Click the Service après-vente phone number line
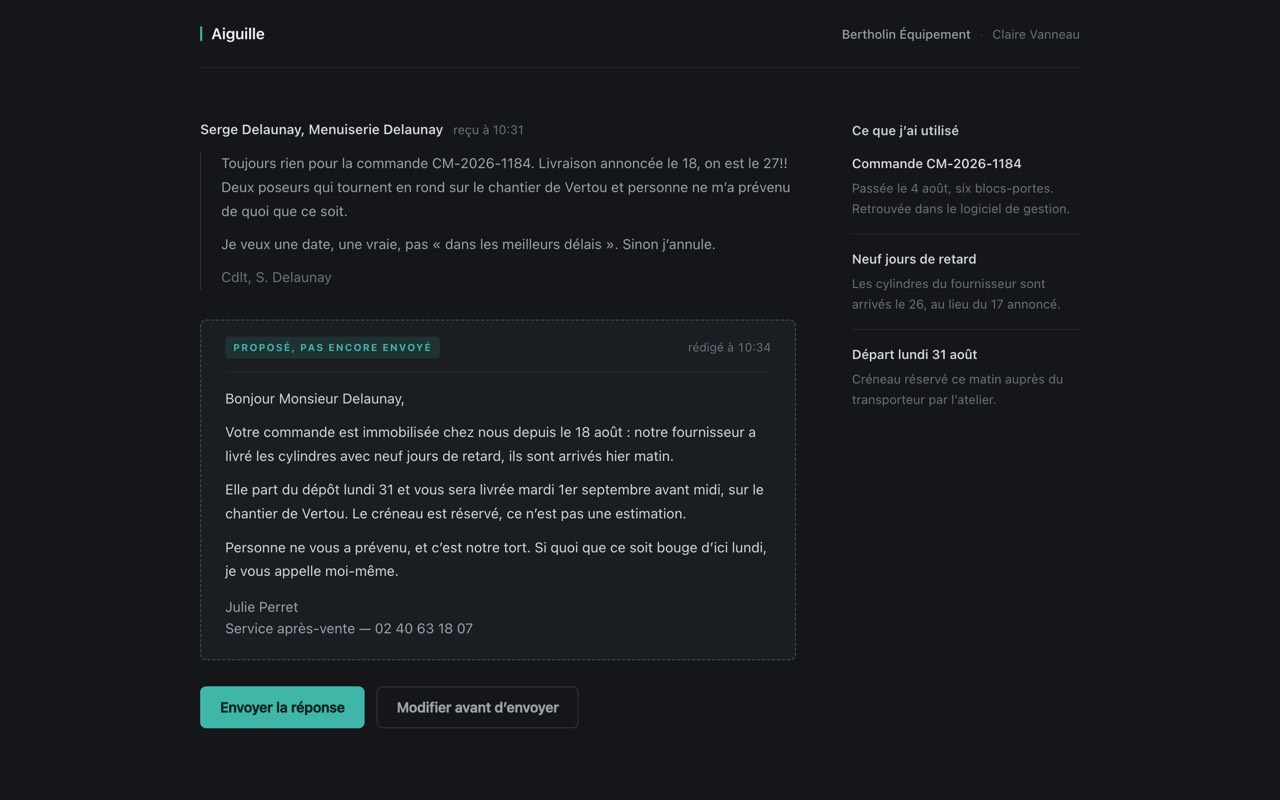The height and width of the screenshot is (800, 1280). click(349, 628)
